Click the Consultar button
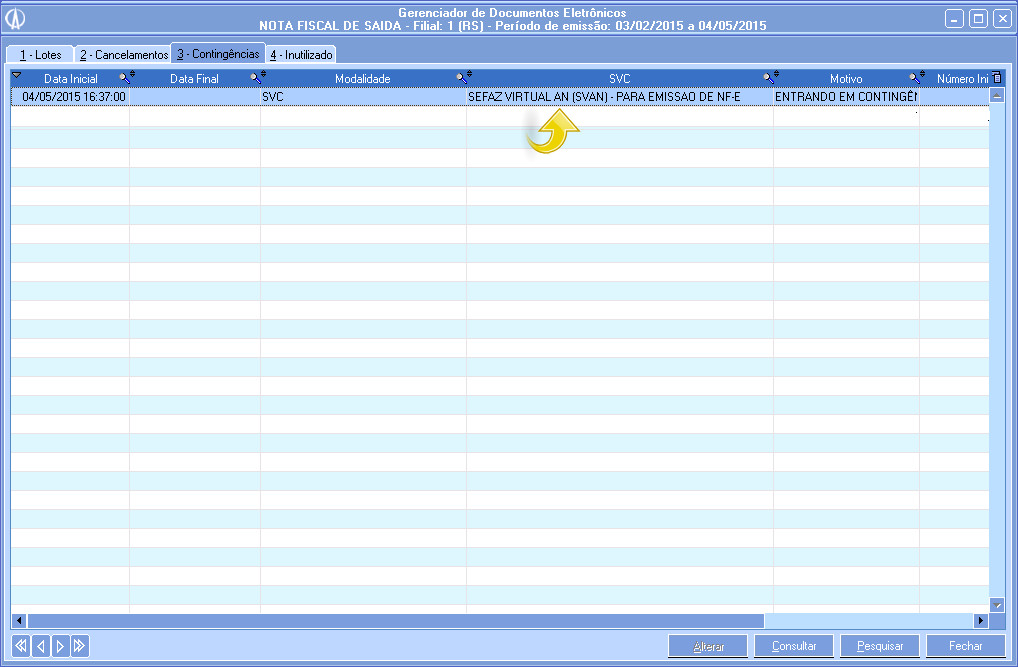Image resolution: width=1018 pixels, height=667 pixels. click(794, 646)
